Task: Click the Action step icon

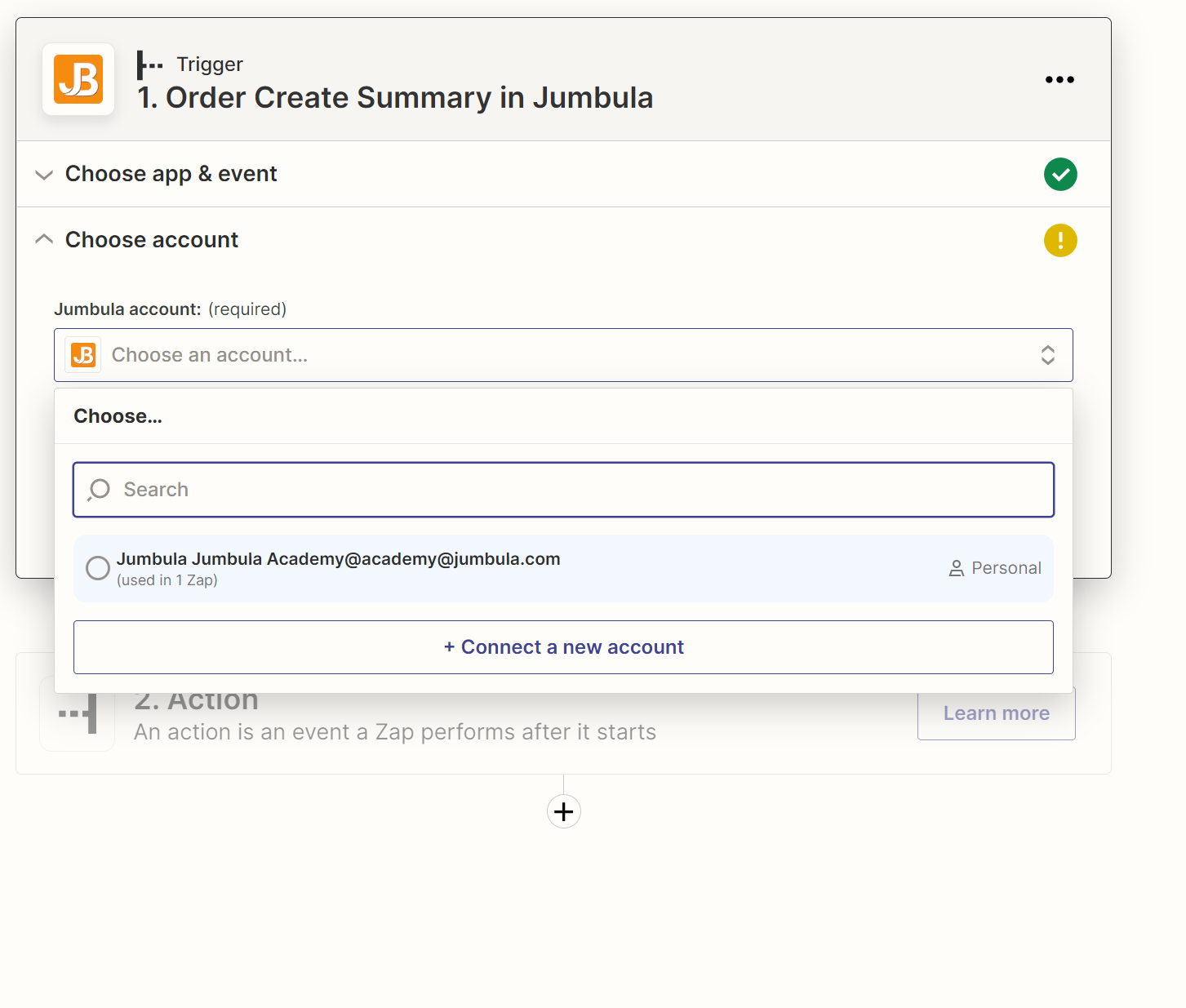Action: coord(78,714)
